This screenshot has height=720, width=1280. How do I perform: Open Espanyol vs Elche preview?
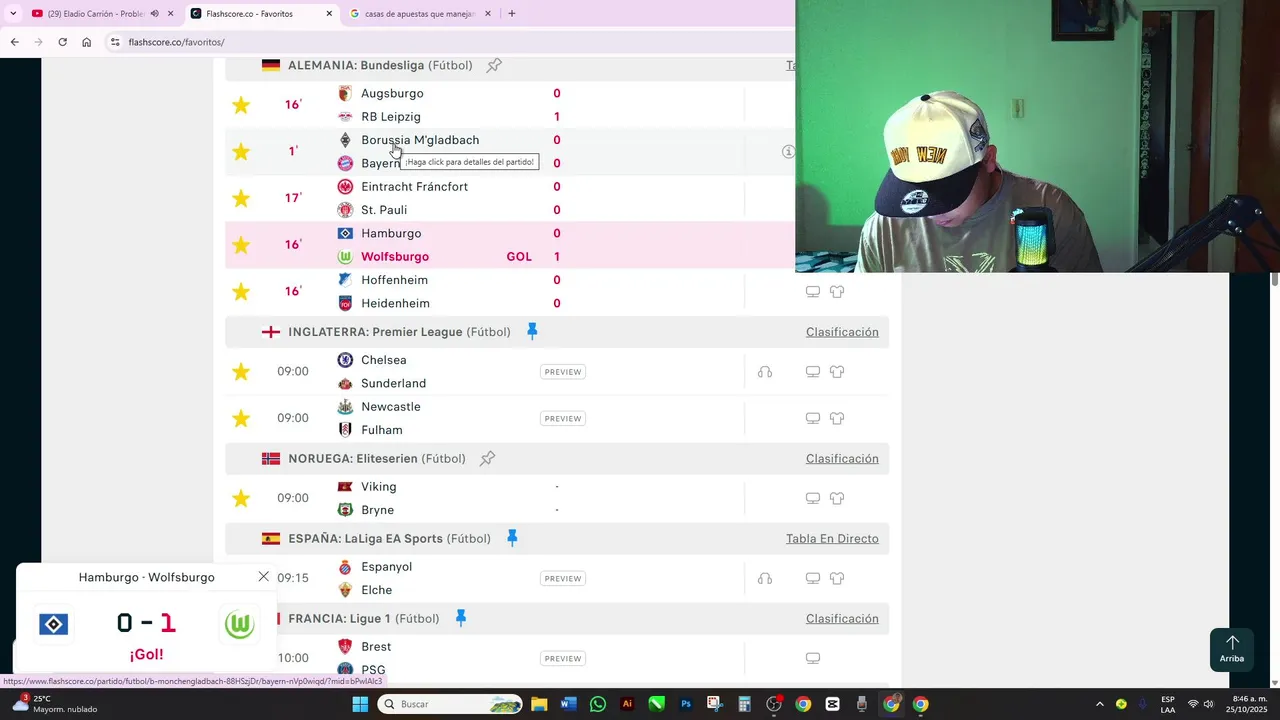pos(563,578)
